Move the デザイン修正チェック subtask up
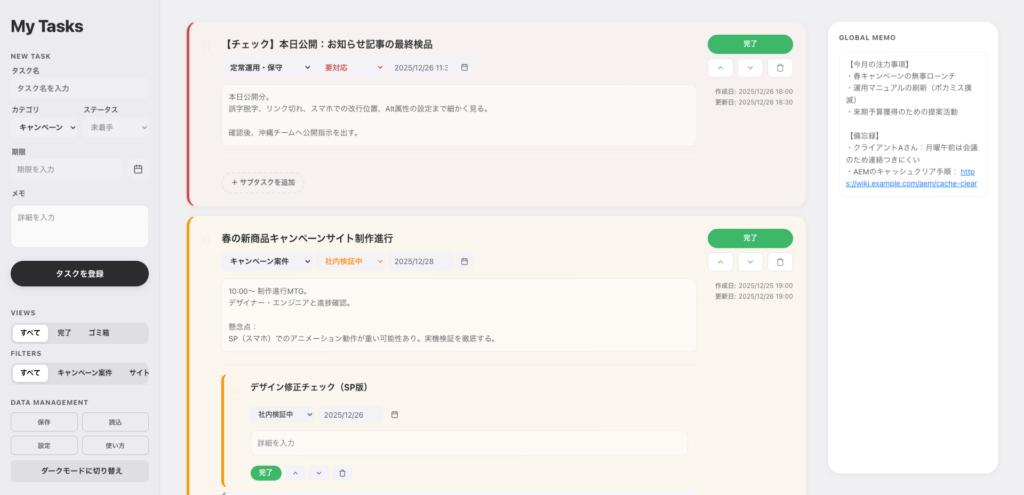1024x495 pixels. pos(296,473)
